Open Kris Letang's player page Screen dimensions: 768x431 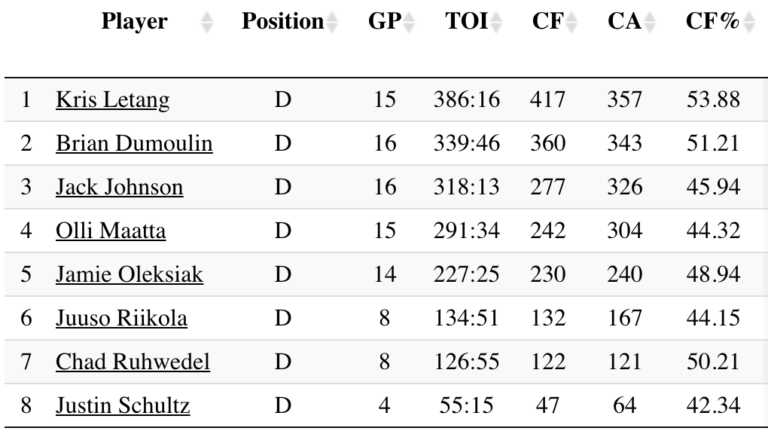[x=112, y=100]
